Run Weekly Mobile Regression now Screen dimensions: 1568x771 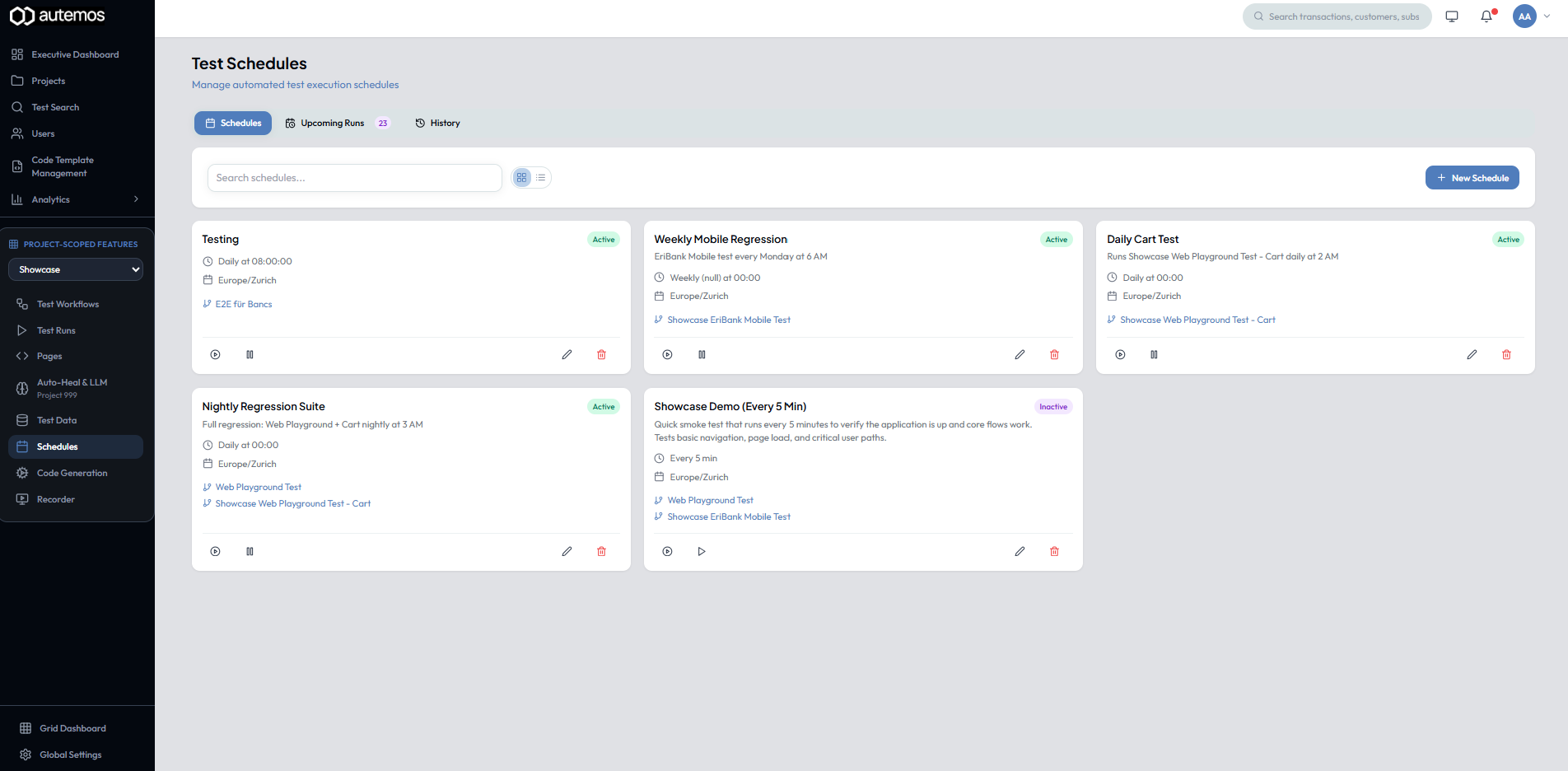(x=667, y=354)
